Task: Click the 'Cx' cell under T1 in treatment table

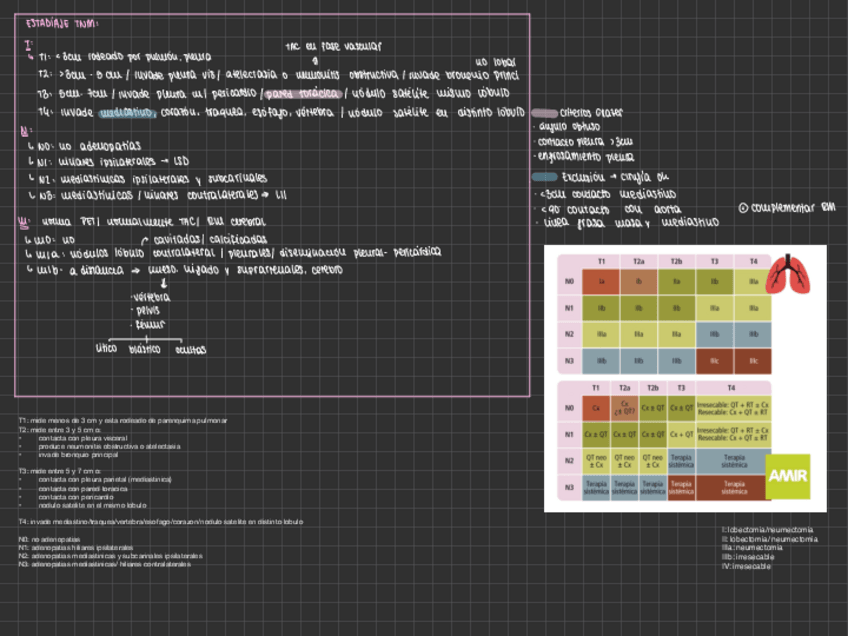Action: (596, 408)
